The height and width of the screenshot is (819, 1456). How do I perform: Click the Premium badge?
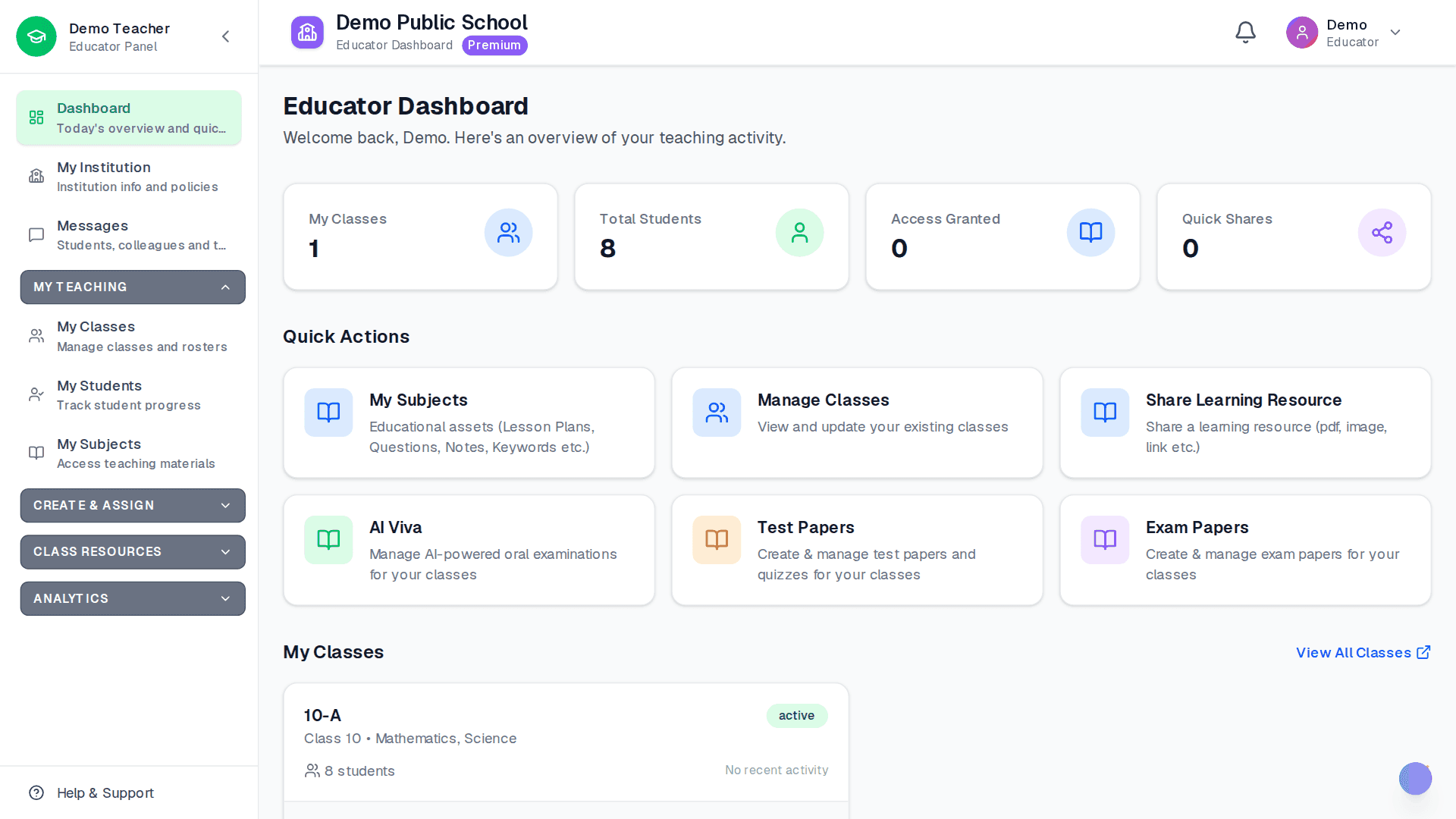coord(494,45)
